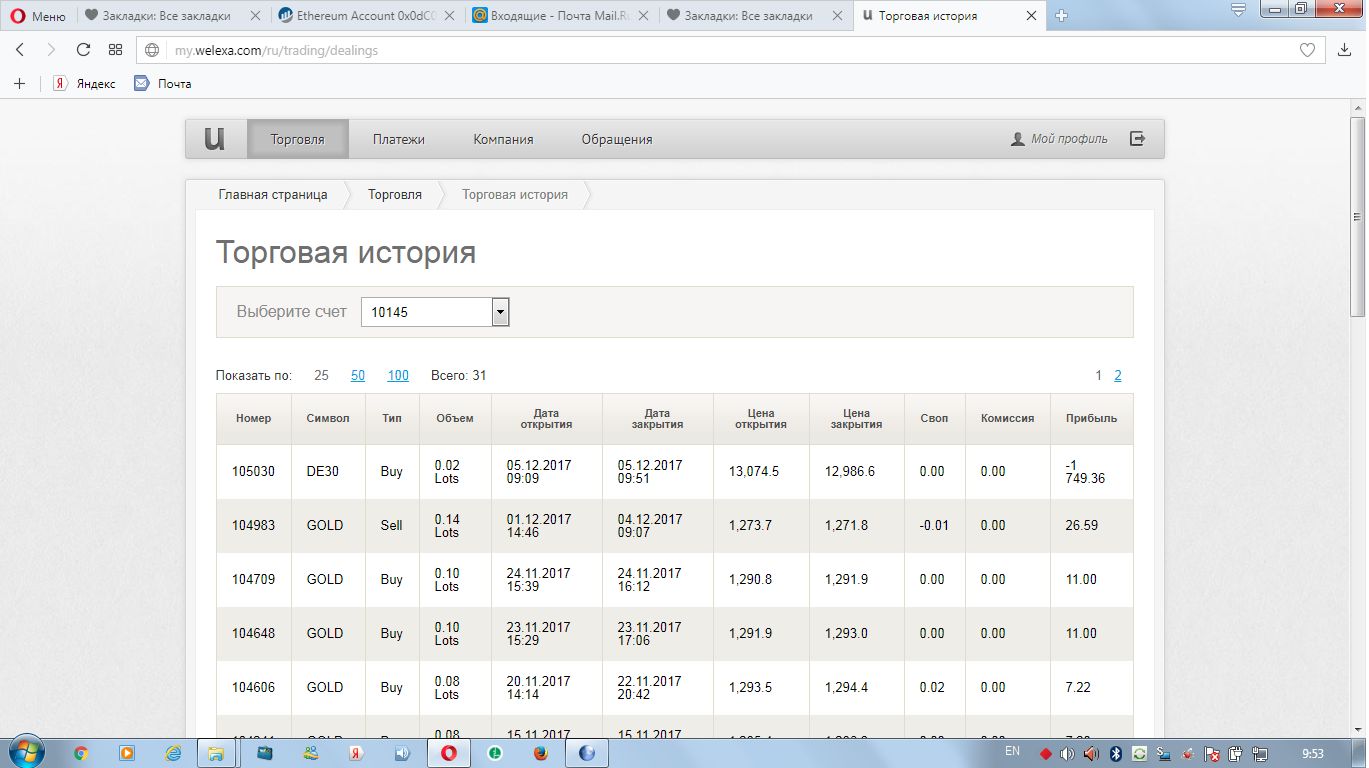Screen dimensions: 1369x768
Task: Open the File Explorer folder on the taskbar
Action: tap(215, 753)
